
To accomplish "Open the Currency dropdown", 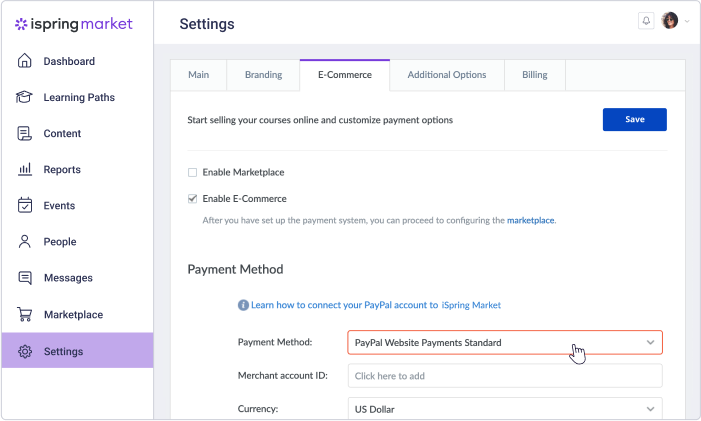I will pos(505,408).
